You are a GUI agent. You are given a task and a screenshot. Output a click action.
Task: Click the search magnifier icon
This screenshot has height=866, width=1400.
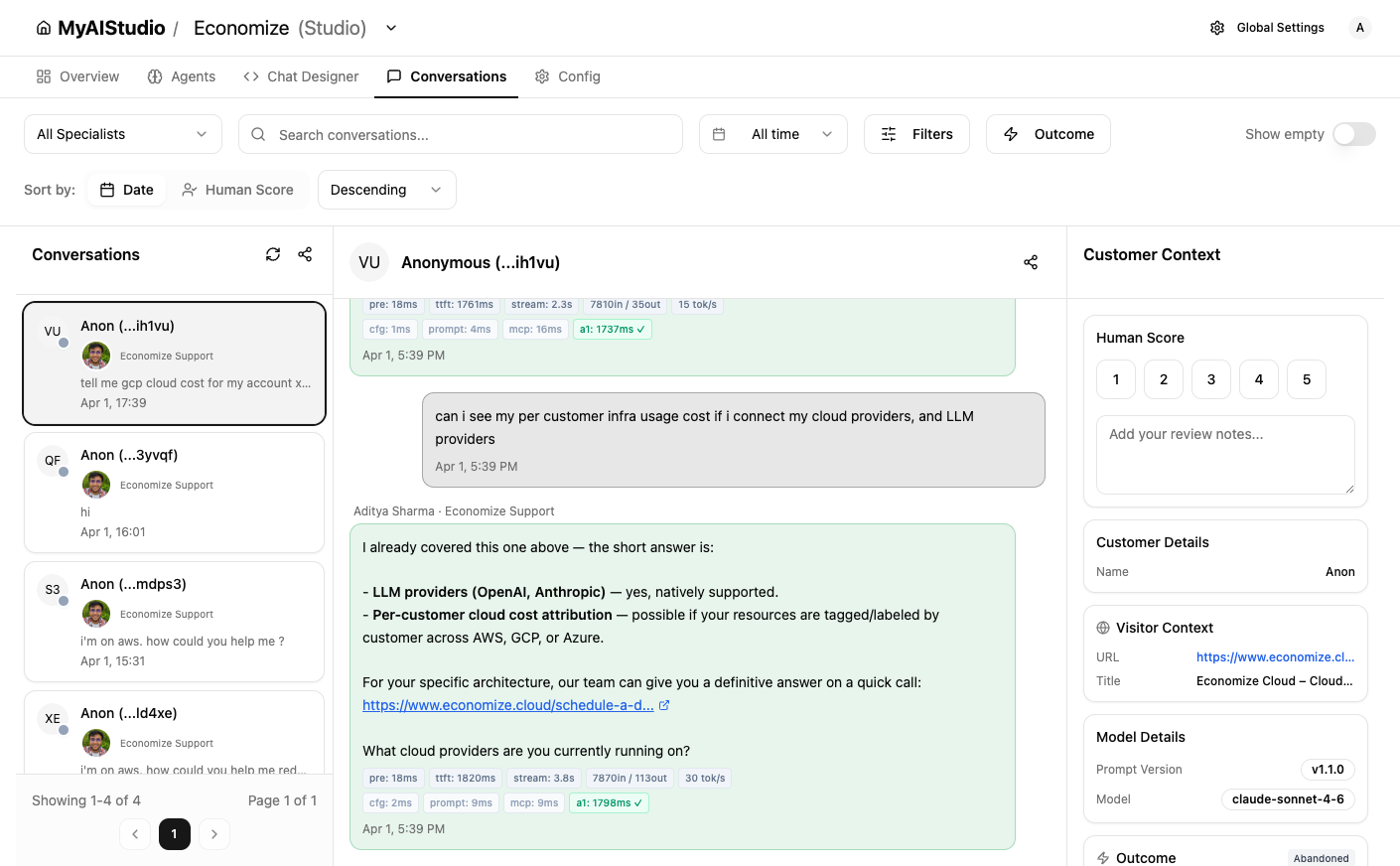coord(258,134)
